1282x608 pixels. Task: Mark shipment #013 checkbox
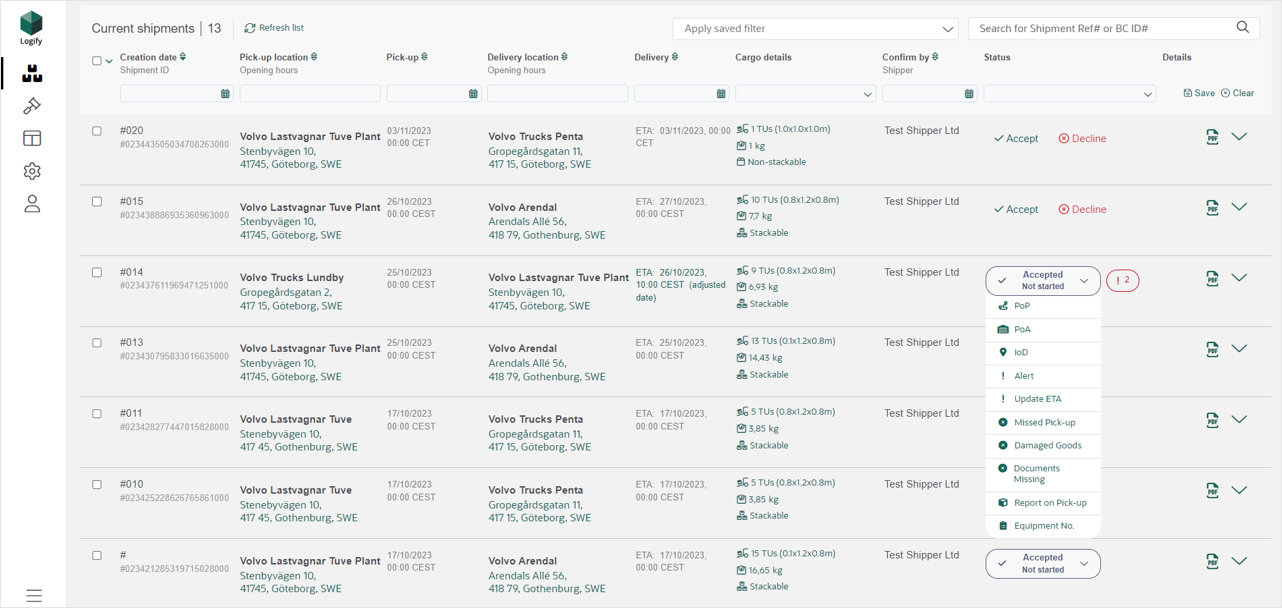point(97,343)
